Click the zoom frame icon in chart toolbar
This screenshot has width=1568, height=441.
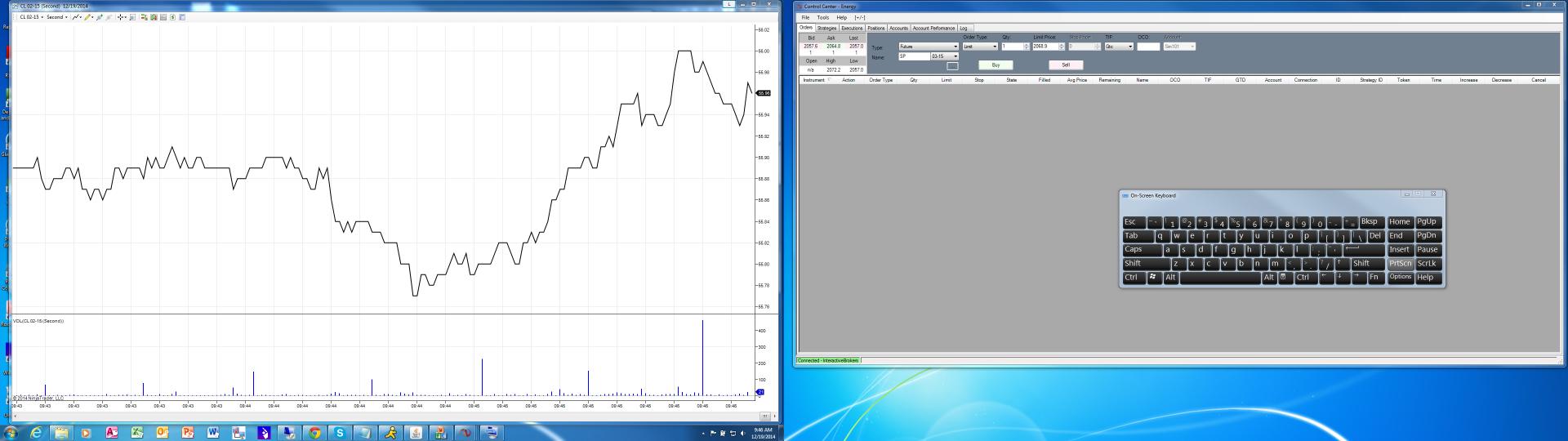(132, 17)
